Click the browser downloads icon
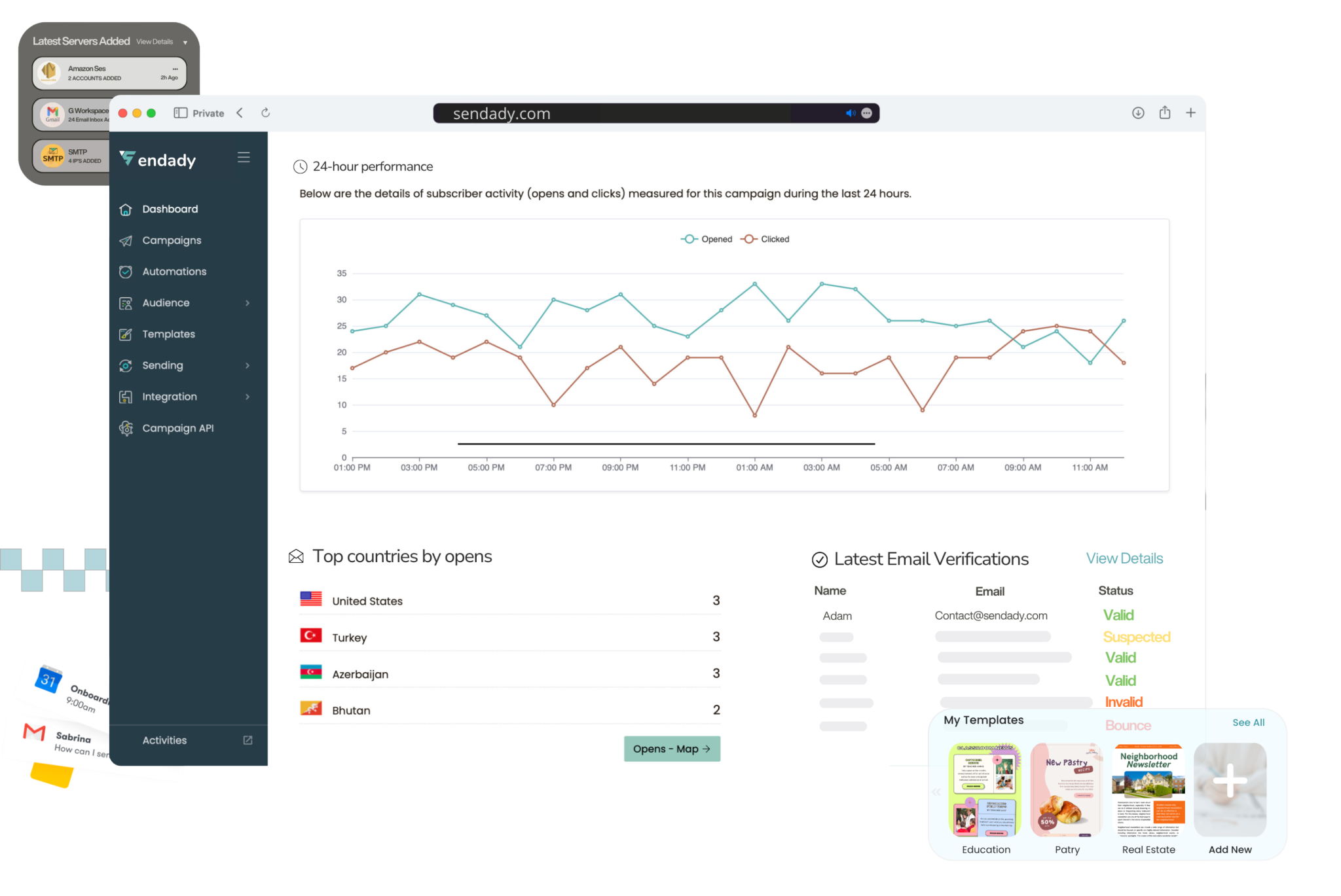 coord(1138,113)
